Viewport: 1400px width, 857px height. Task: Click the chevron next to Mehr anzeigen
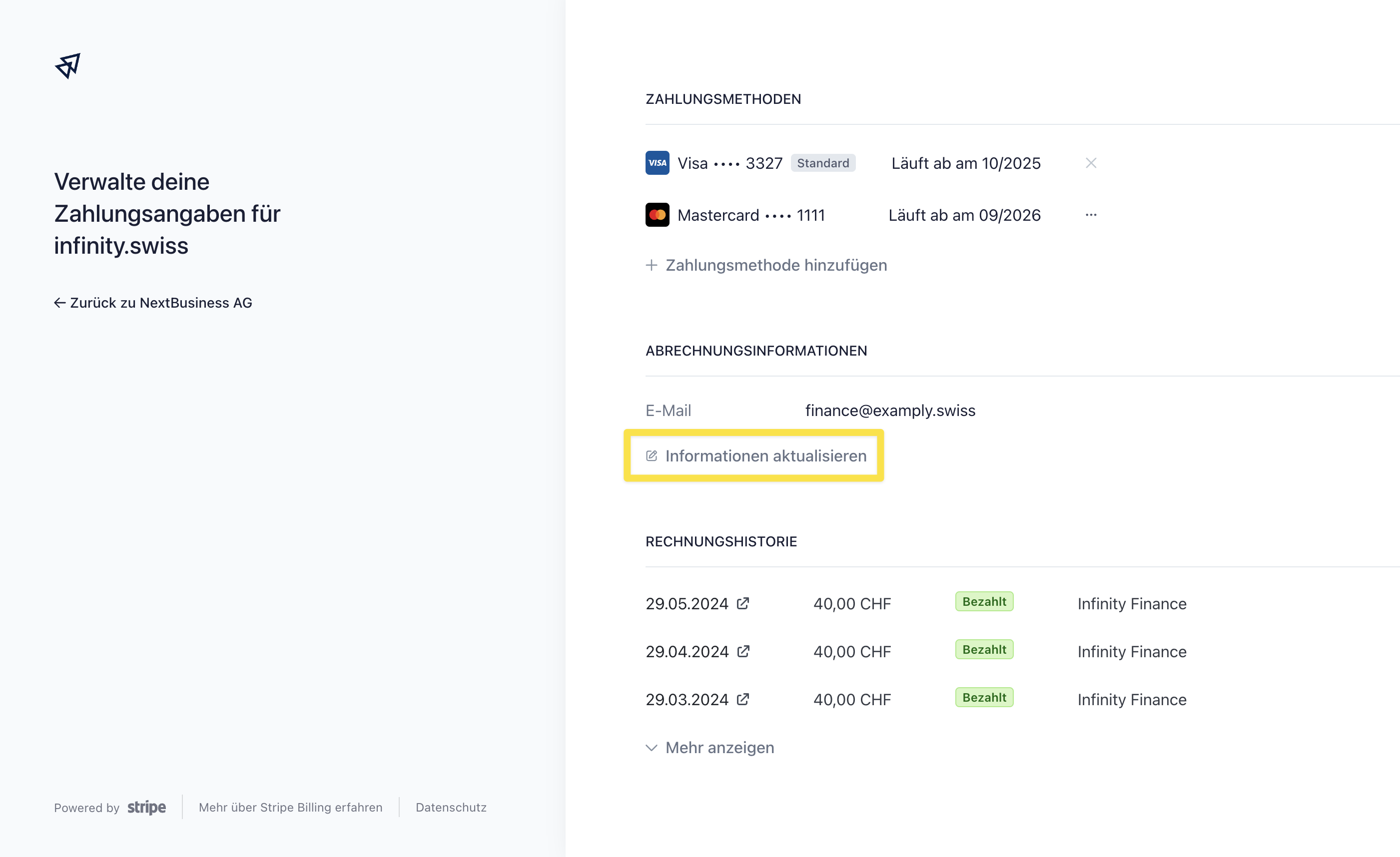pos(651,748)
